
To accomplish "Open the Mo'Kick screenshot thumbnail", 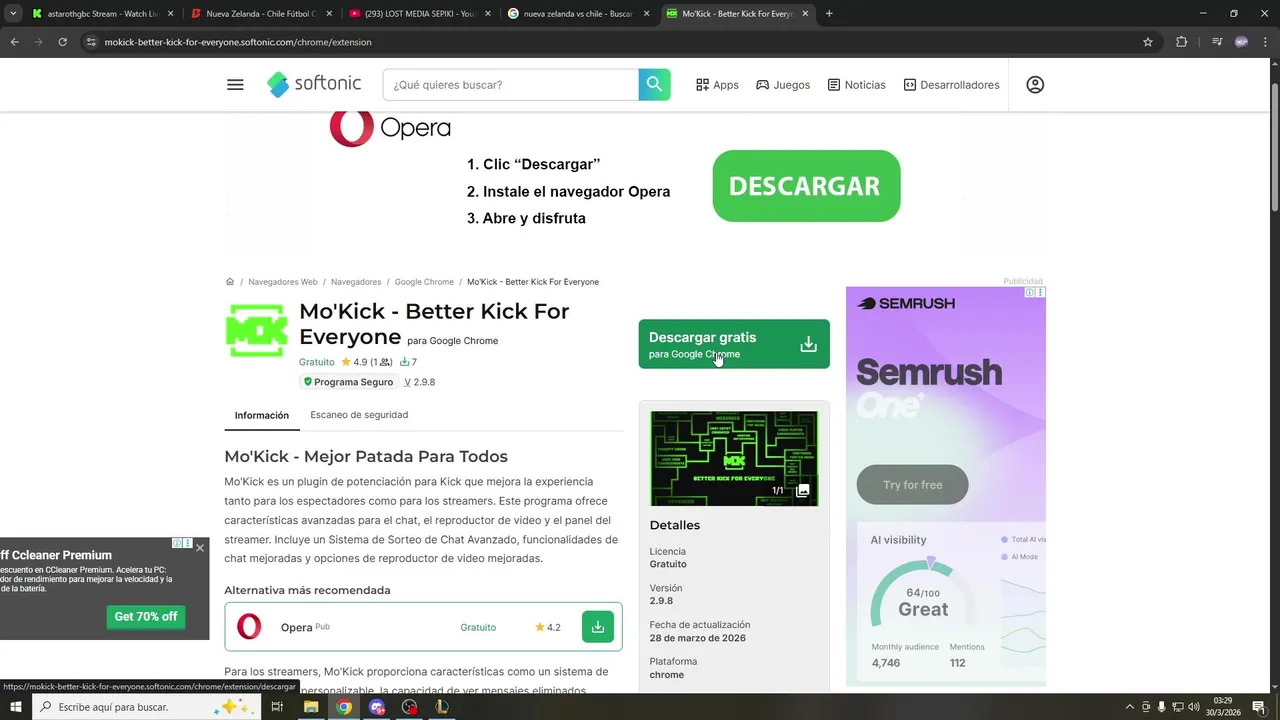I will (x=734, y=458).
